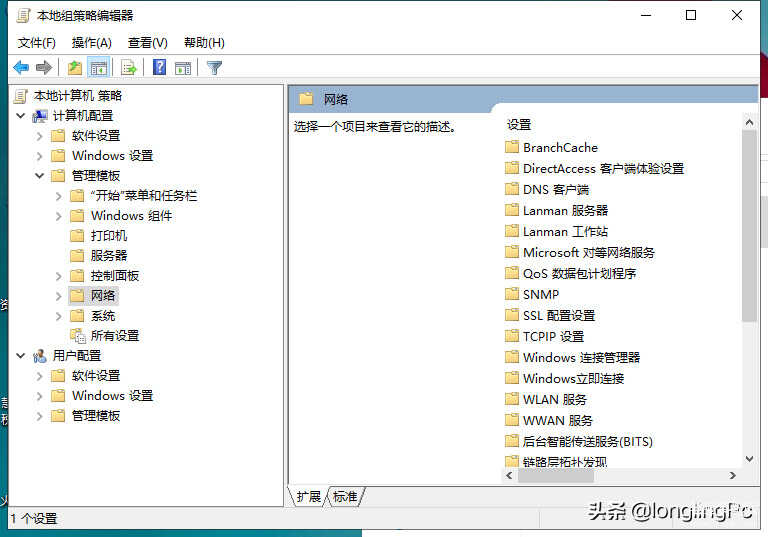Open the 查看(V) menu
Screen dimensions: 768x537
point(147,43)
